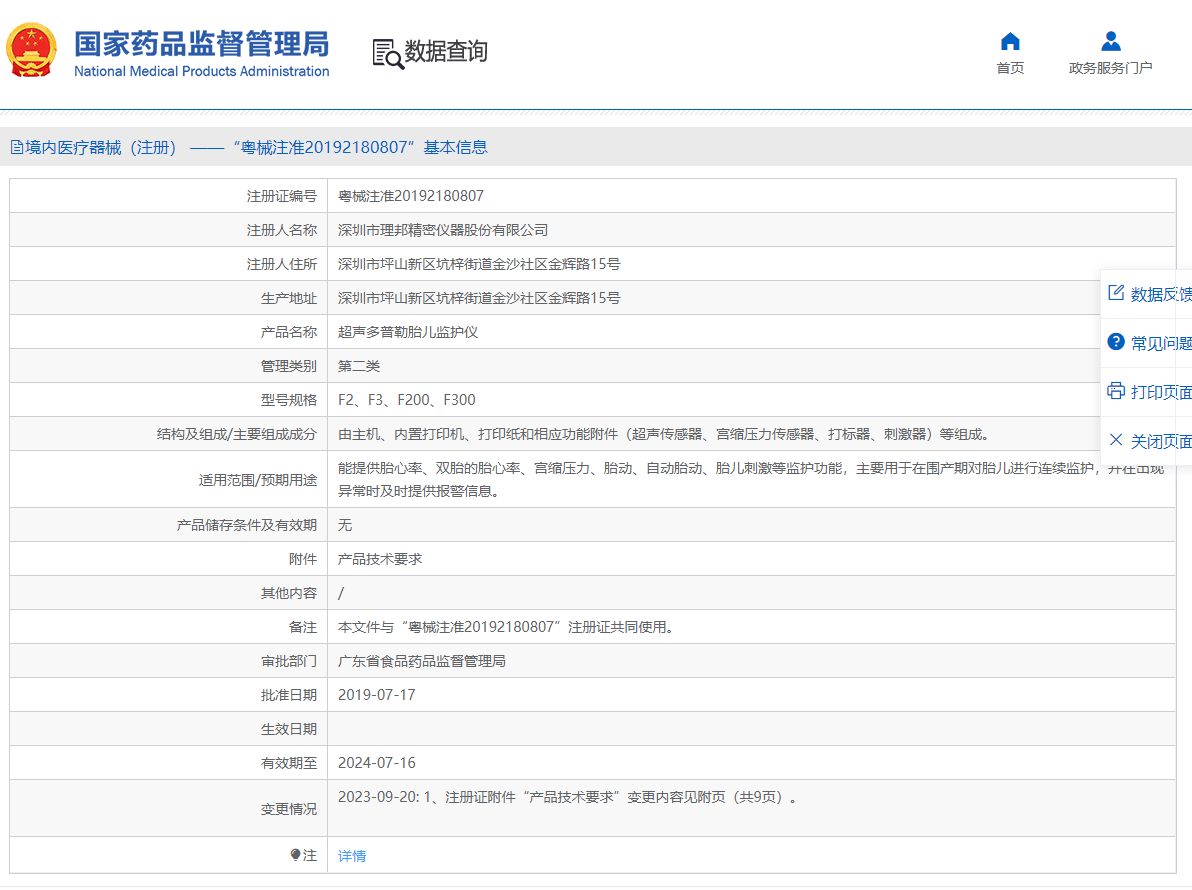The width and height of the screenshot is (1192, 890).
Task: Click 打印页面 side button label
Action: pyautogui.click(x=1161, y=392)
